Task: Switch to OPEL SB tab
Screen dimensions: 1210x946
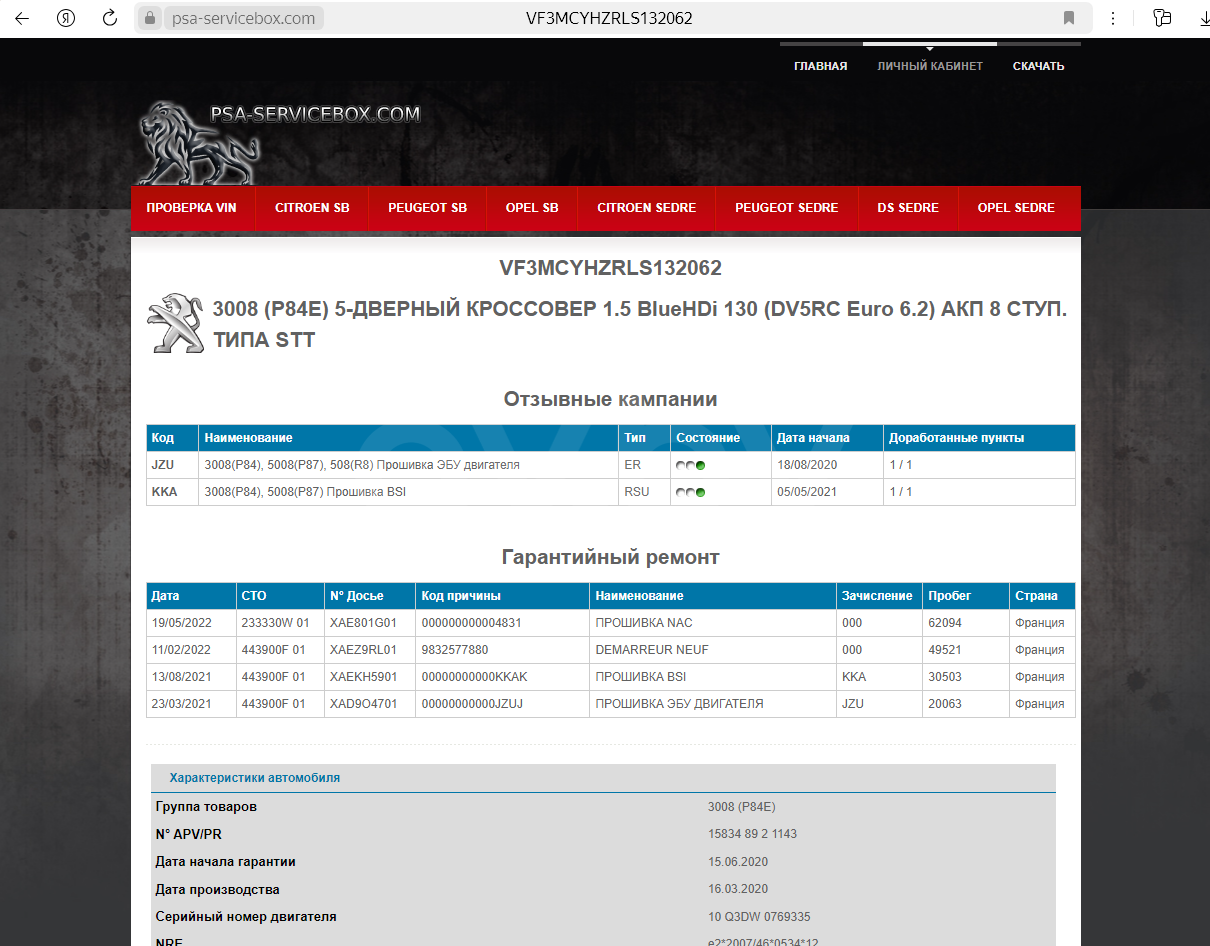Action: click(x=532, y=208)
